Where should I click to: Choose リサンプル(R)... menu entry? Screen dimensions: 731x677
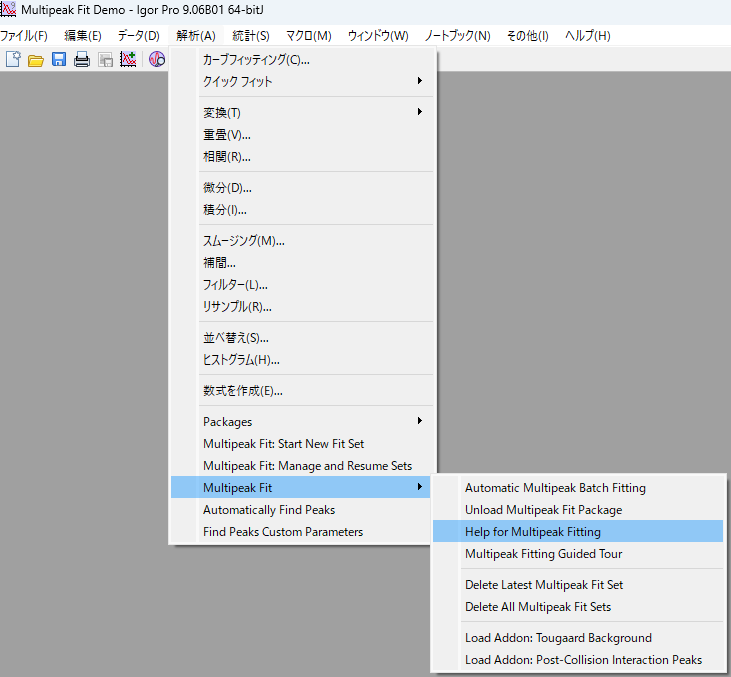point(302,306)
